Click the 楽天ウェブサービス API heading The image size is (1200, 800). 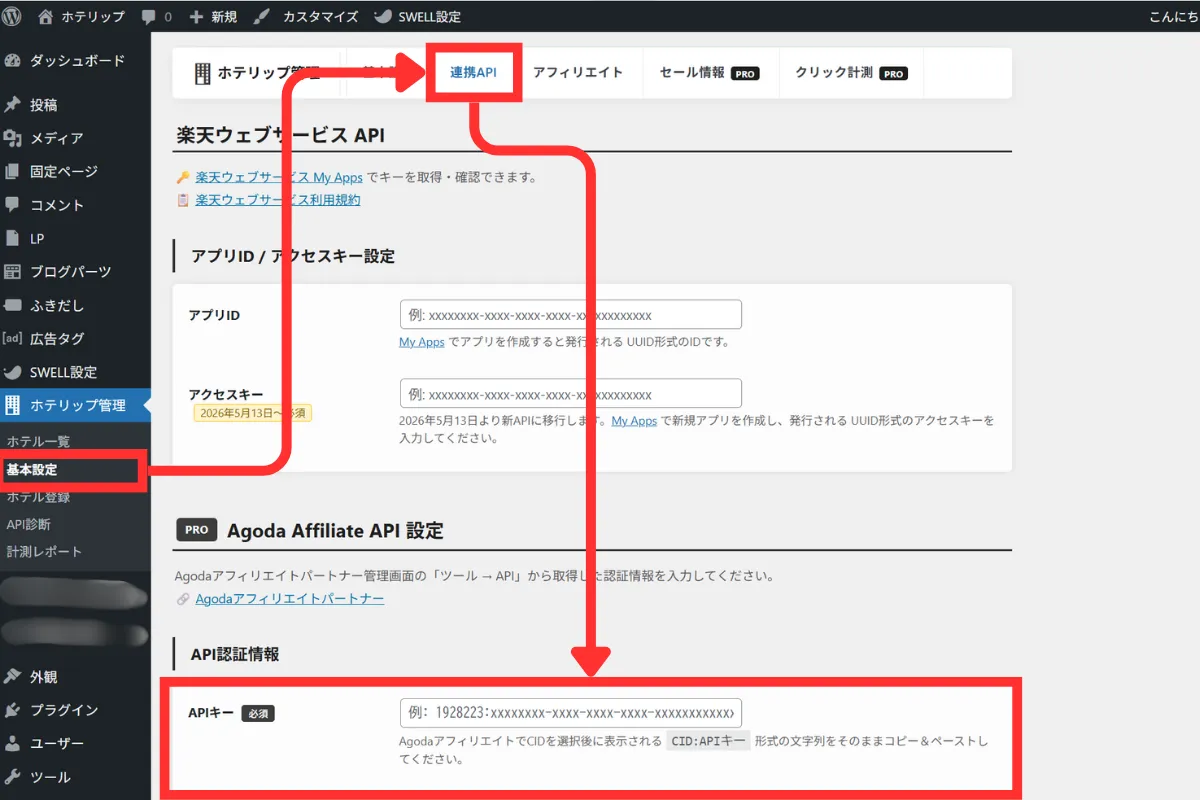click(x=281, y=135)
